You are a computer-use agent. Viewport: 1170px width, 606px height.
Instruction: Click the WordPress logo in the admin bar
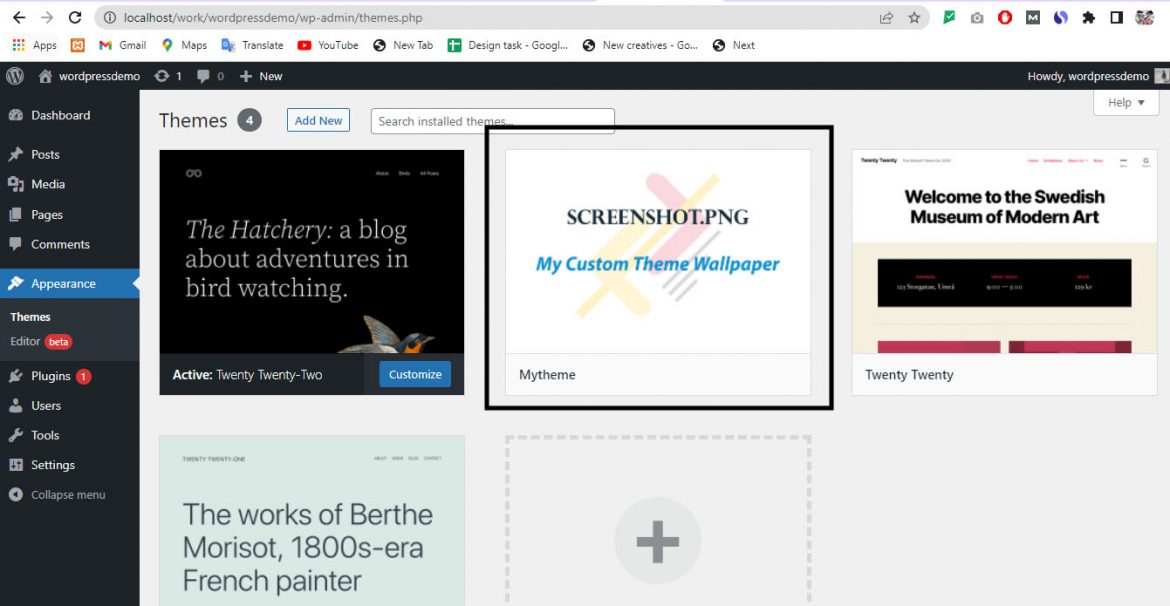(x=15, y=75)
